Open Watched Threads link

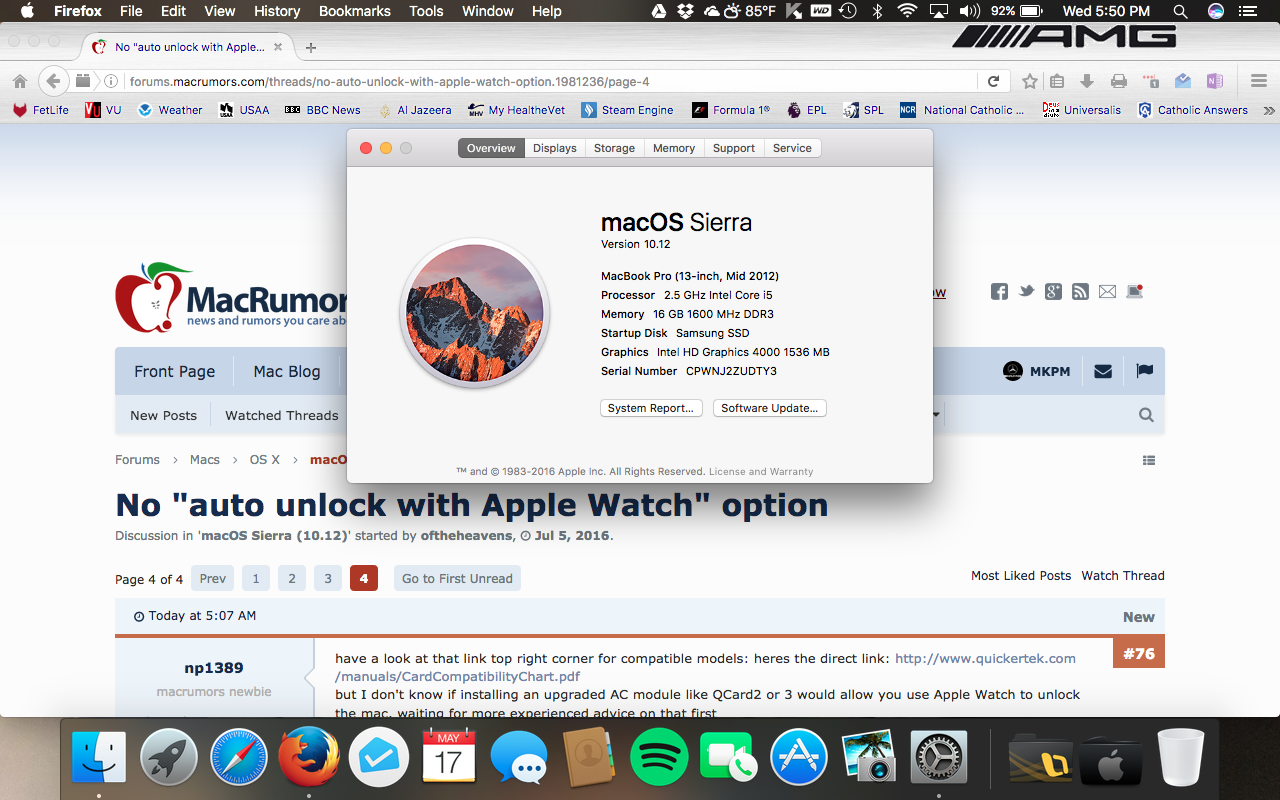[x=282, y=415]
